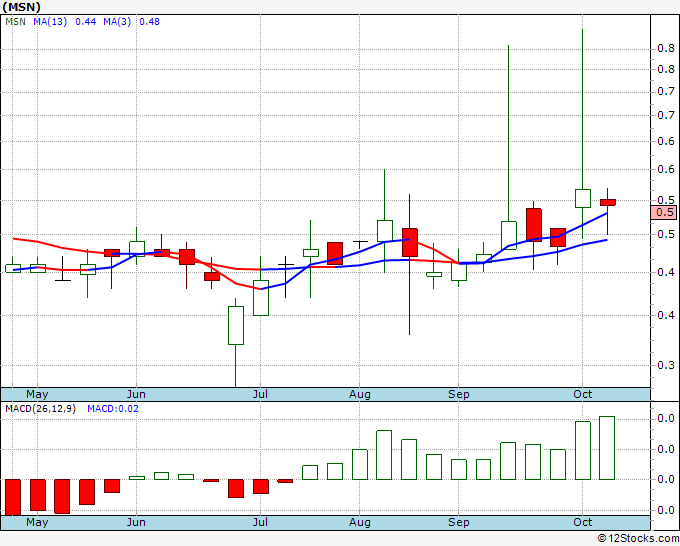680x546 pixels.
Task: Click the last green MACD histogram bar
Action: tap(607, 448)
